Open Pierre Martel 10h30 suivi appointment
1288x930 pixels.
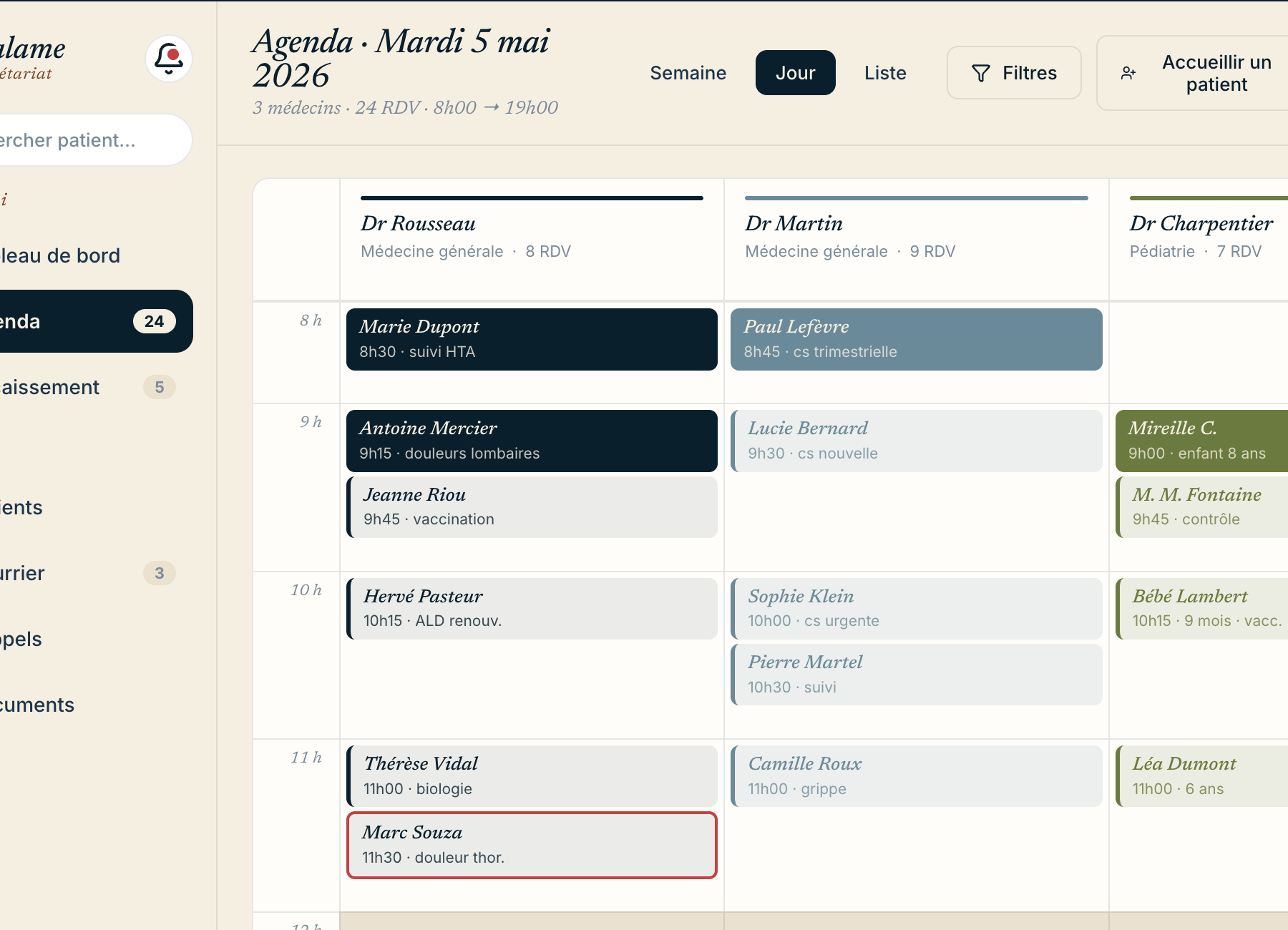tap(916, 675)
